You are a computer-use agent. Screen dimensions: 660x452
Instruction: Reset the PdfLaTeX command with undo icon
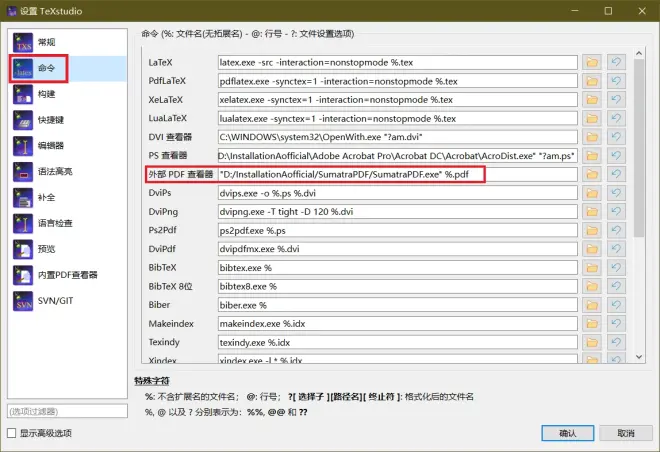[616, 81]
